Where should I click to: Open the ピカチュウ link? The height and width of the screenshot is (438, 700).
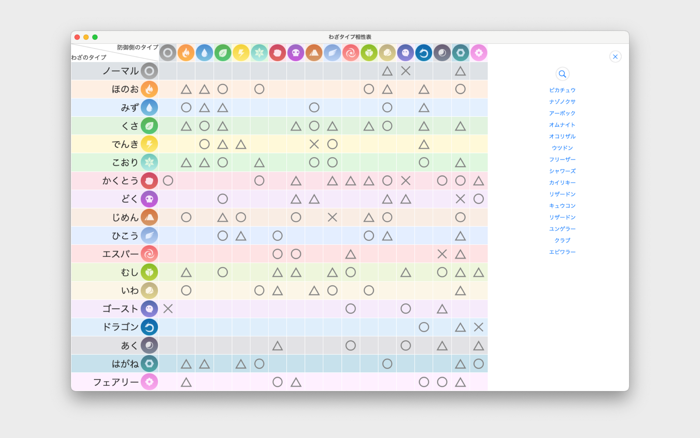pyautogui.click(x=562, y=90)
